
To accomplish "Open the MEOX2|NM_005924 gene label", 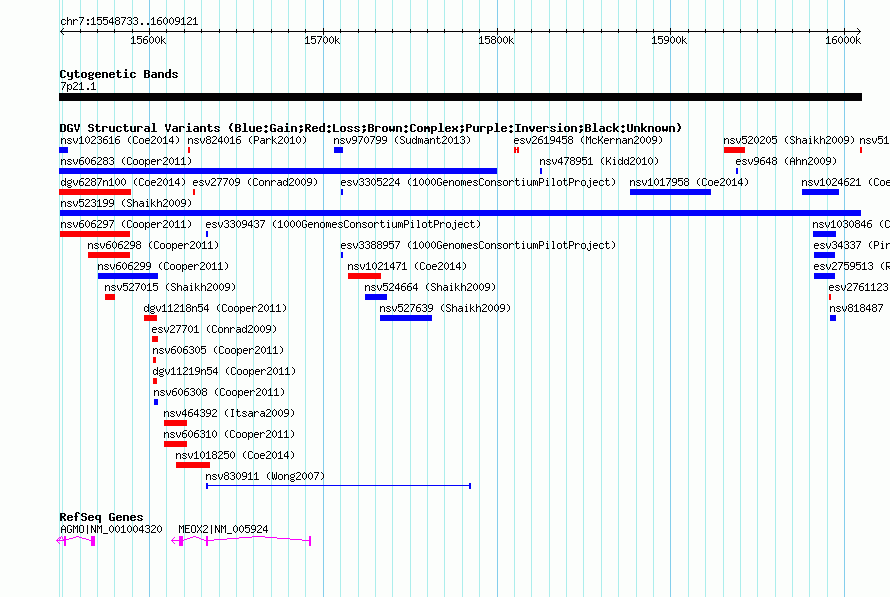I will pyautogui.click(x=223, y=529).
